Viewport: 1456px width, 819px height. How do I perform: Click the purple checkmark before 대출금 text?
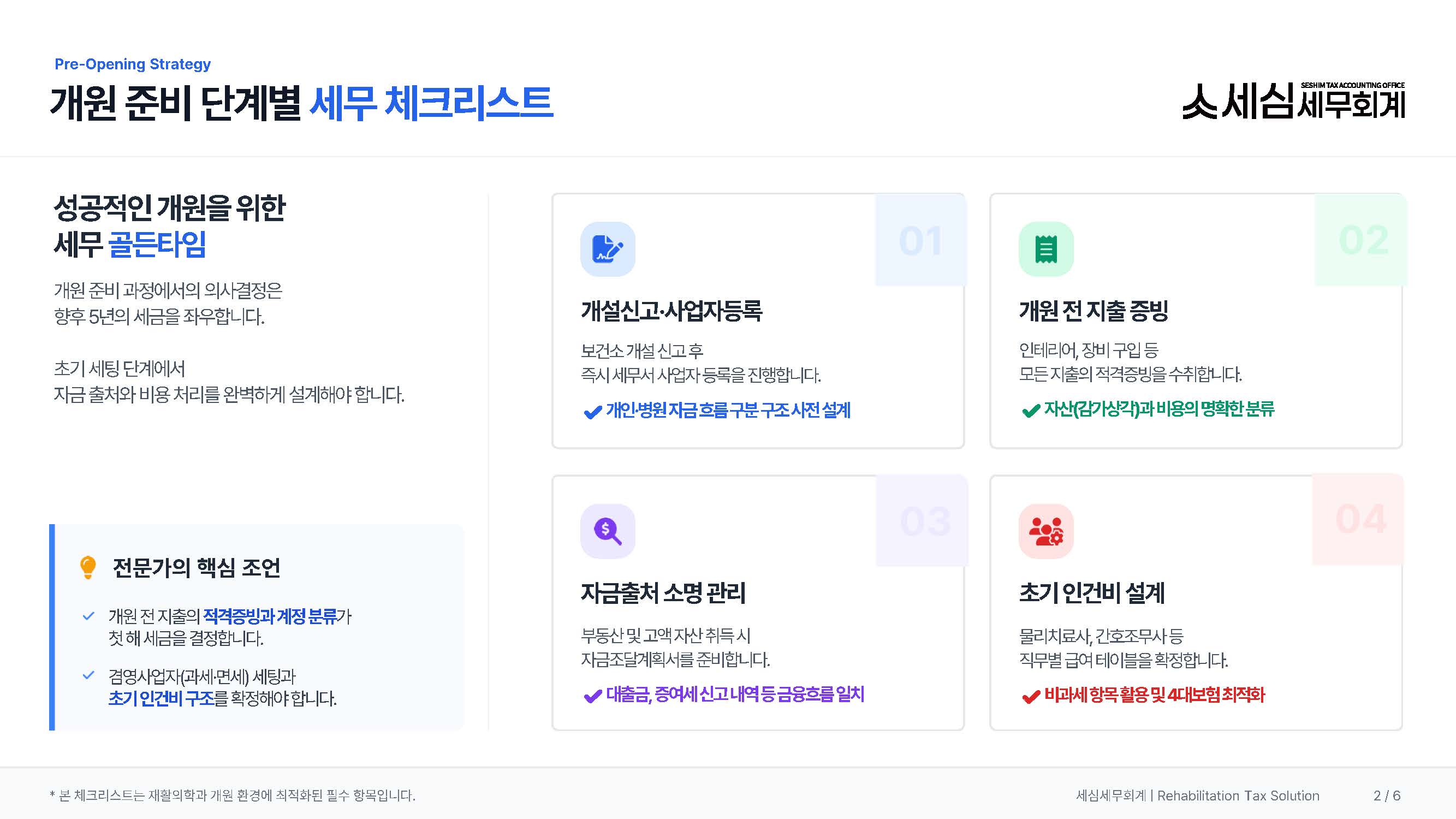(x=592, y=696)
